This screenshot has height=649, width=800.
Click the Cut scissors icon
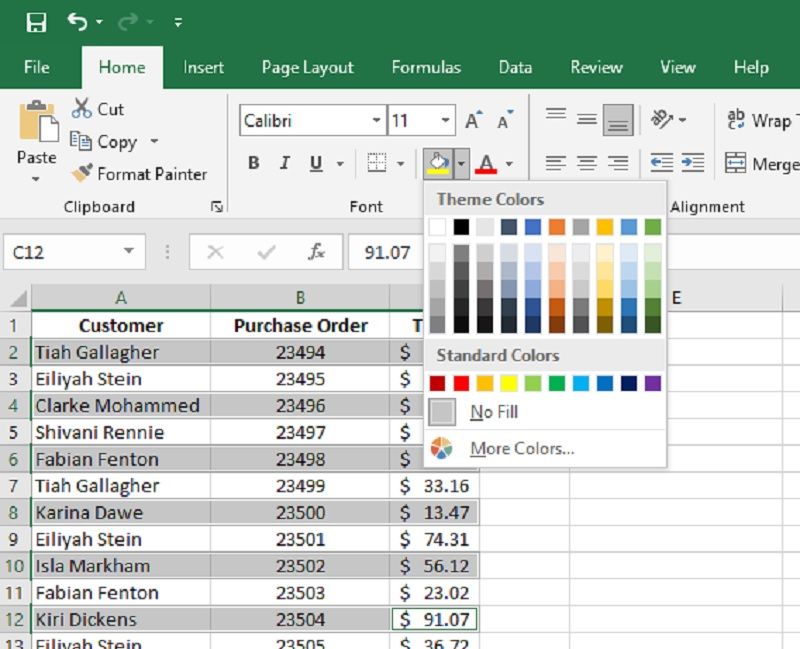pyautogui.click(x=81, y=109)
